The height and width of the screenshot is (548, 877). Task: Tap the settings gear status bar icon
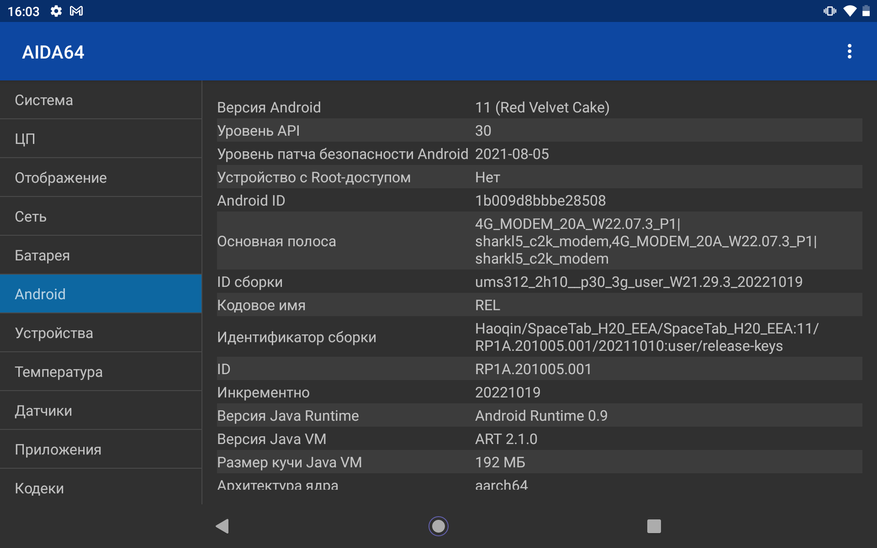(x=56, y=11)
